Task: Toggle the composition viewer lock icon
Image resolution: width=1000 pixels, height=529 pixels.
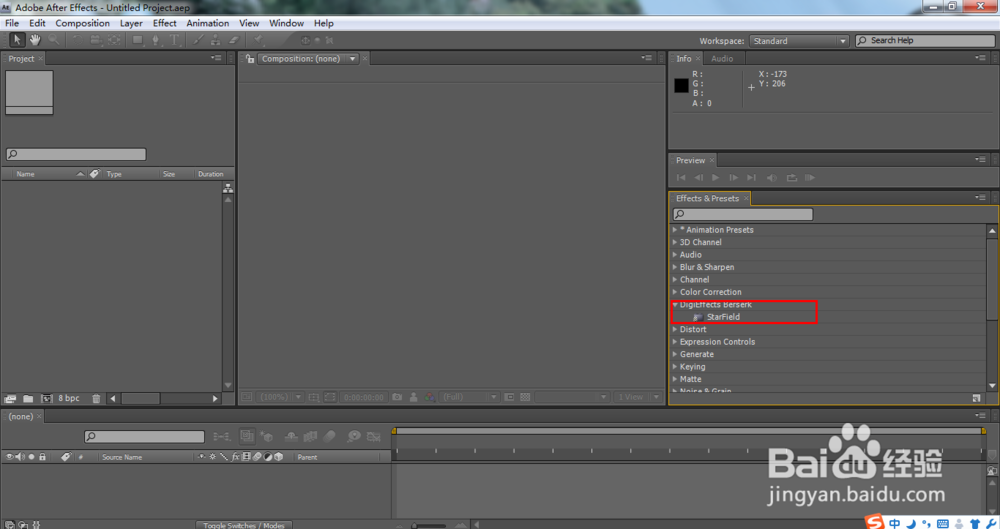Action: [250, 59]
